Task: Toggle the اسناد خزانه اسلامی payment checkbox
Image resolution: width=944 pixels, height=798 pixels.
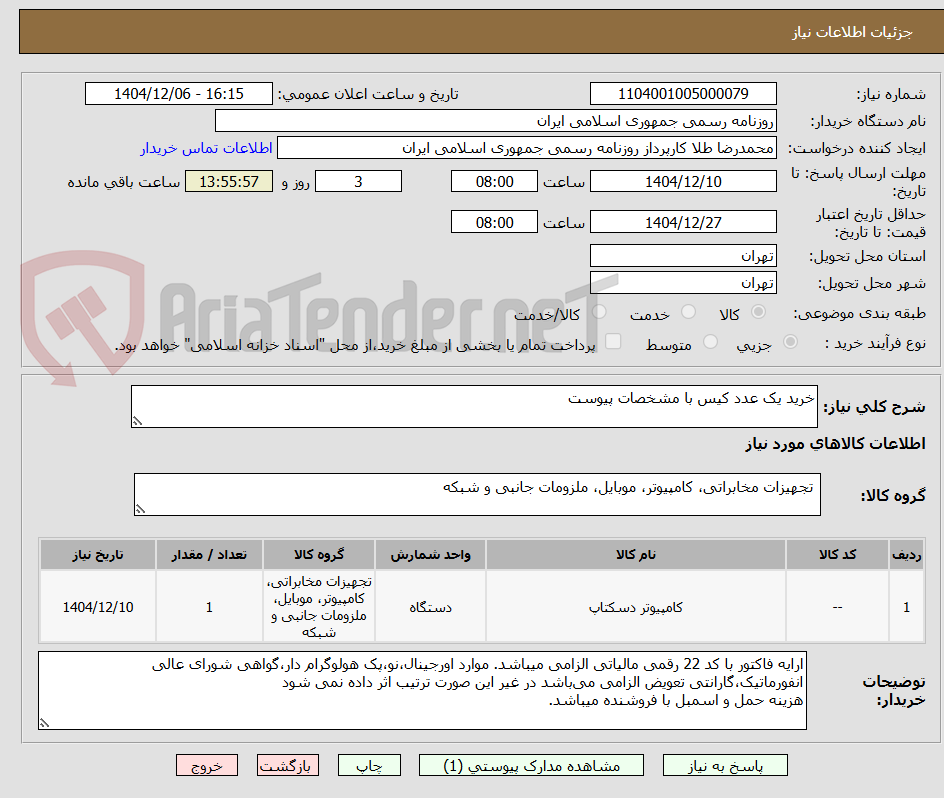Action: click(613, 341)
